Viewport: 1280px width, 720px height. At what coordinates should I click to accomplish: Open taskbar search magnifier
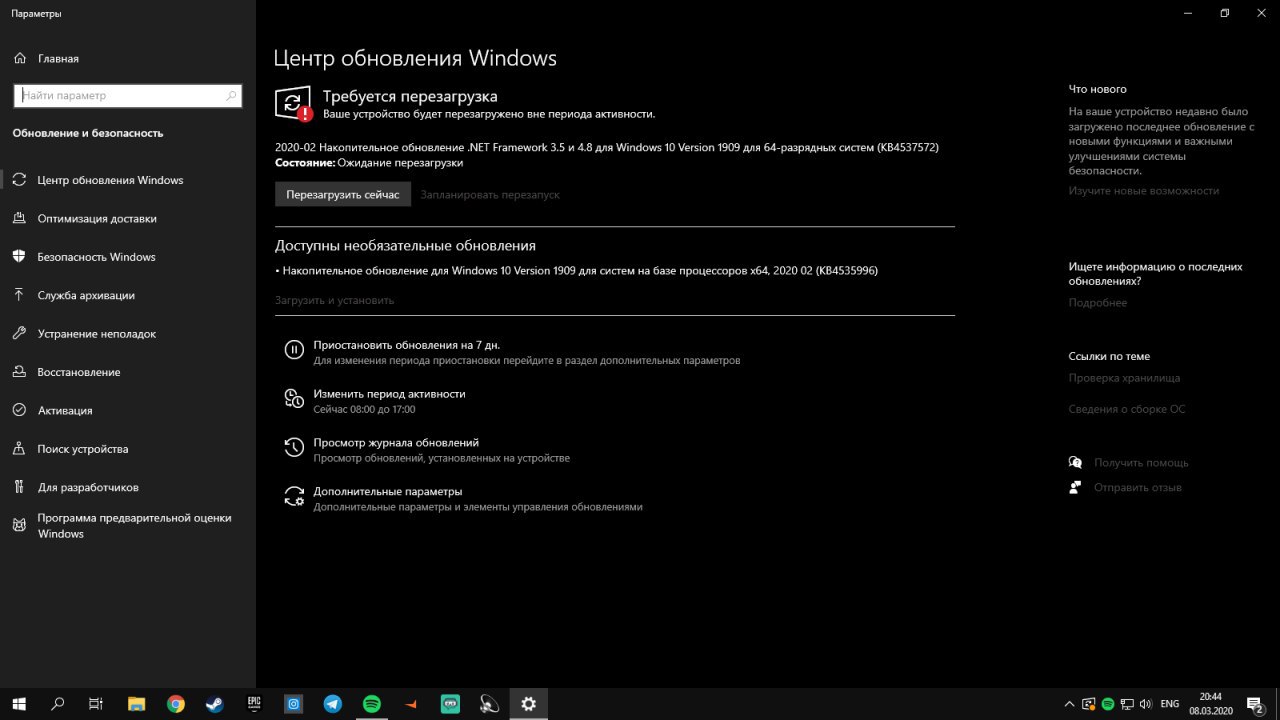pyautogui.click(x=57, y=704)
